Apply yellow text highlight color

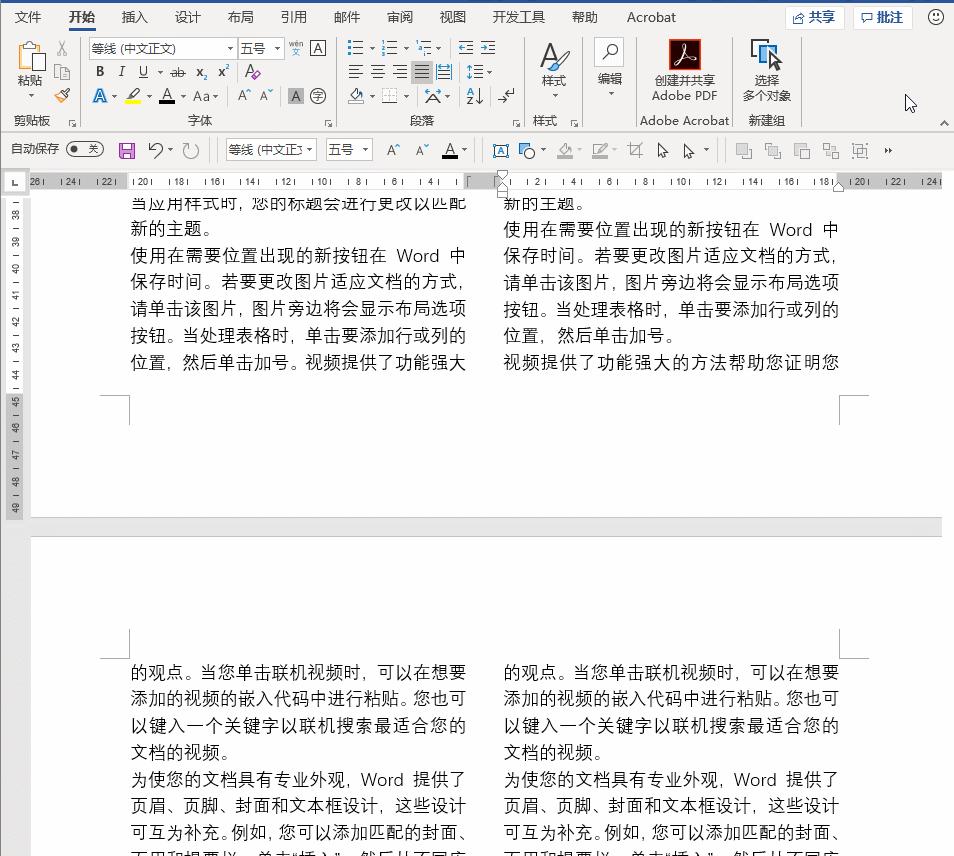pos(133,96)
